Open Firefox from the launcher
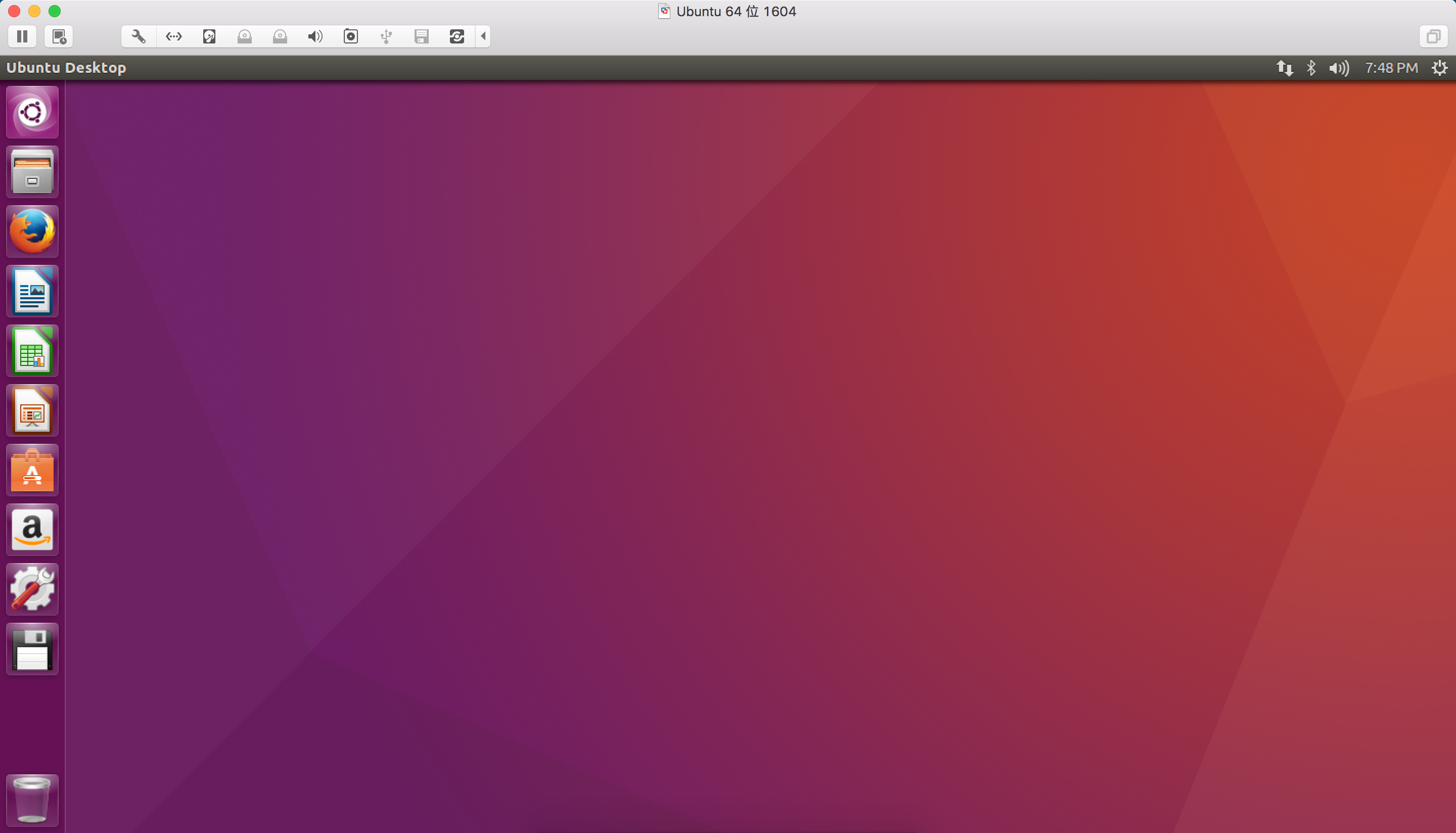Viewport: 1456px width, 833px height. (x=32, y=231)
